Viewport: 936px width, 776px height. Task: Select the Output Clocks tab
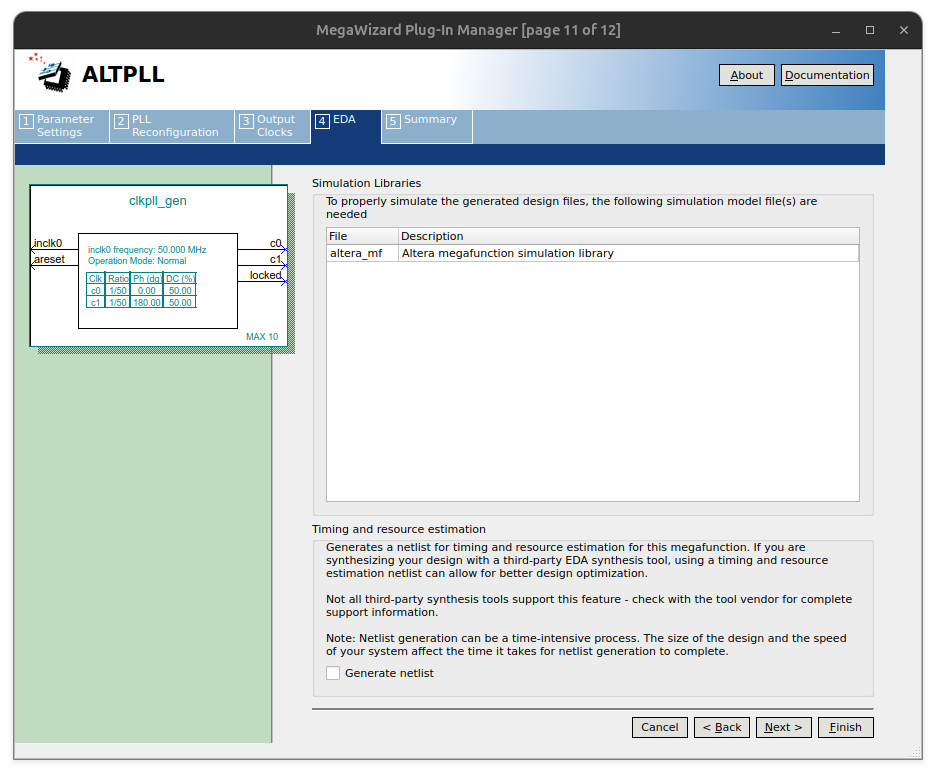(x=272, y=126)
